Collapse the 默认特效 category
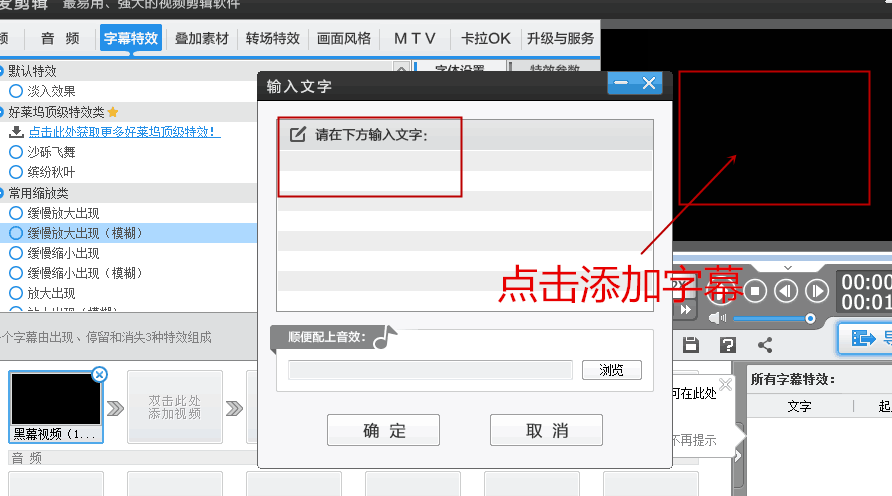 (2, 71)
